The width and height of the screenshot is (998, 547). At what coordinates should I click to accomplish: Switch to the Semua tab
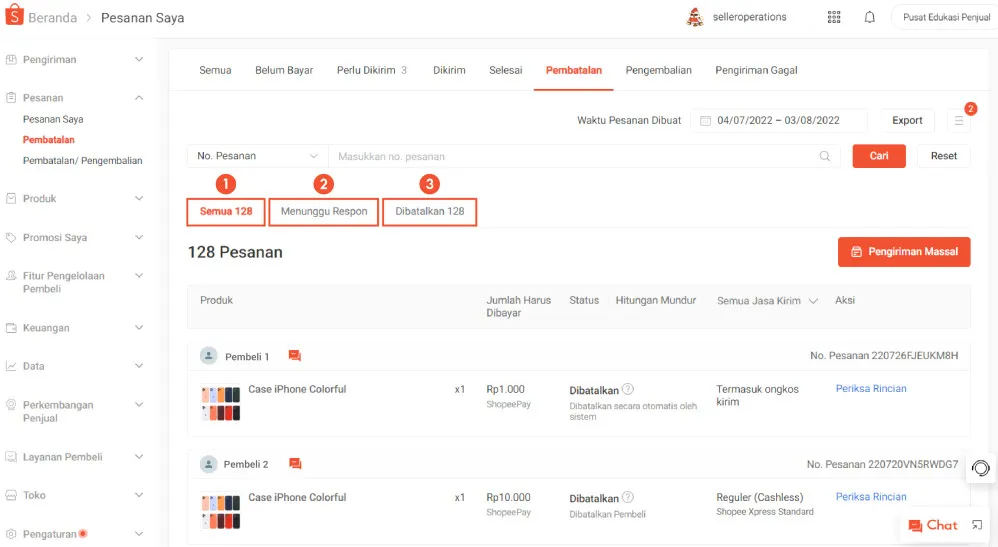click(215, 70)
